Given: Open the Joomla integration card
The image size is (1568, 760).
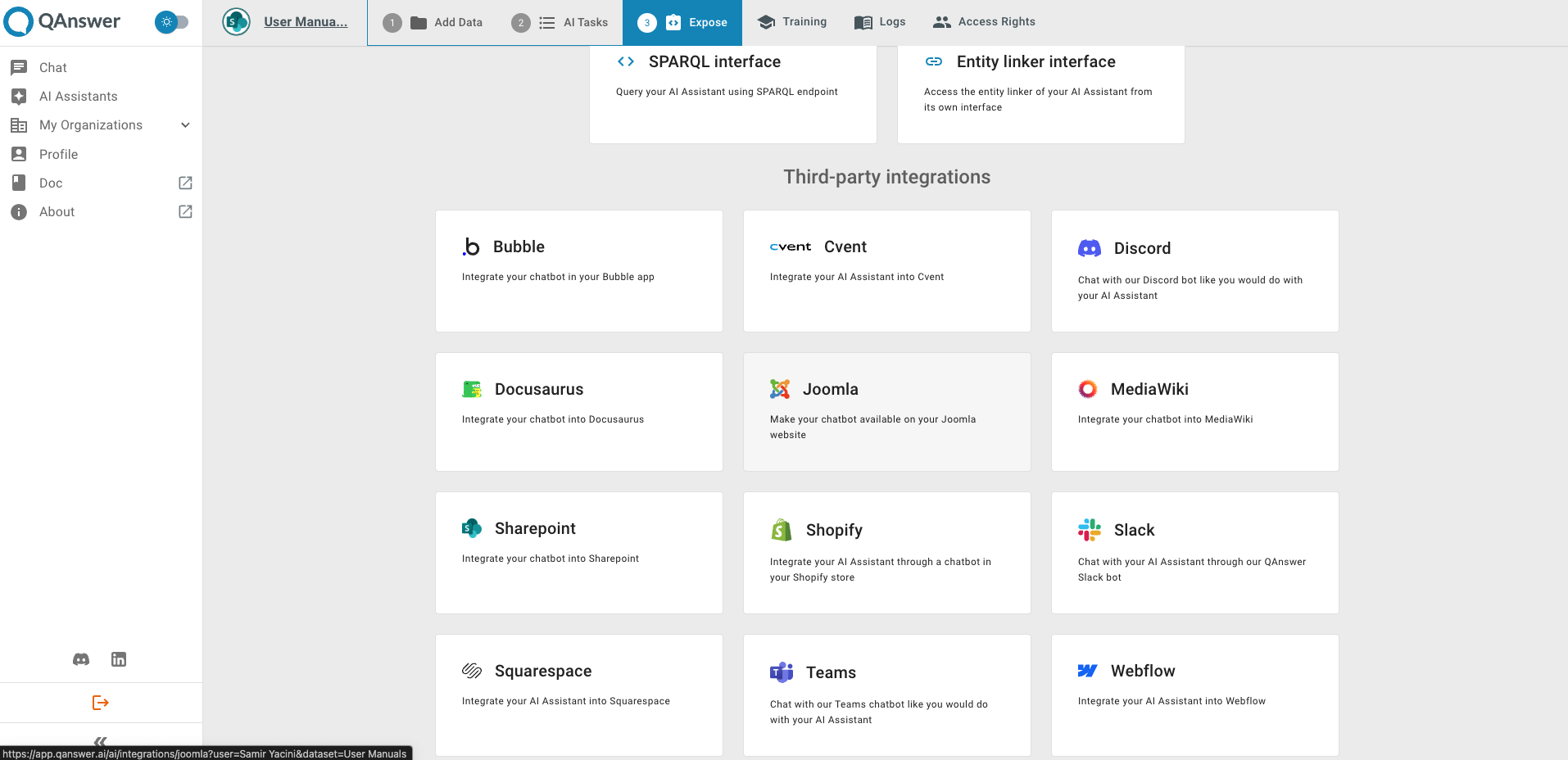Looking at the screenshot, I should [x=887, y=412].
